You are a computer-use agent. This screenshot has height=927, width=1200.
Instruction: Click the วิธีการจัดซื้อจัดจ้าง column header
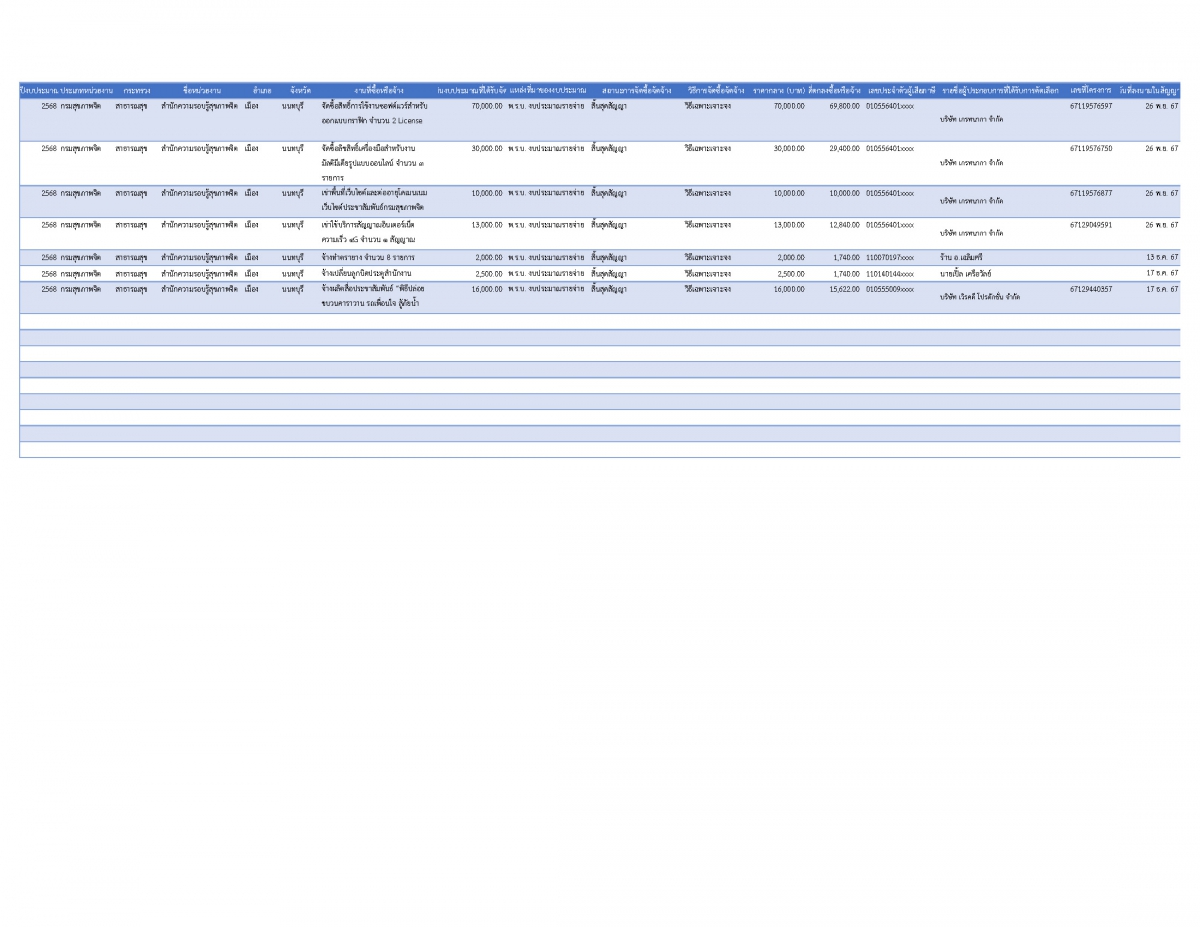(x=715, y=90)
